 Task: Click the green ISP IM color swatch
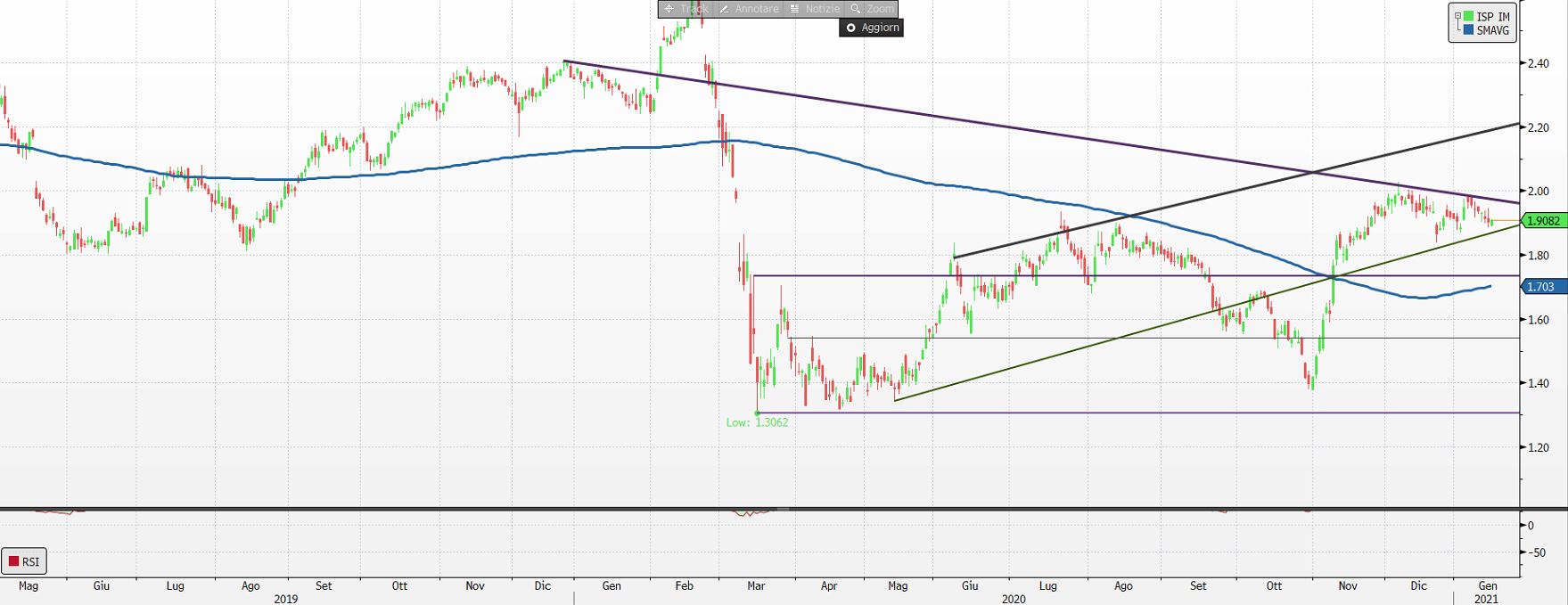[x=1467, y=17]
